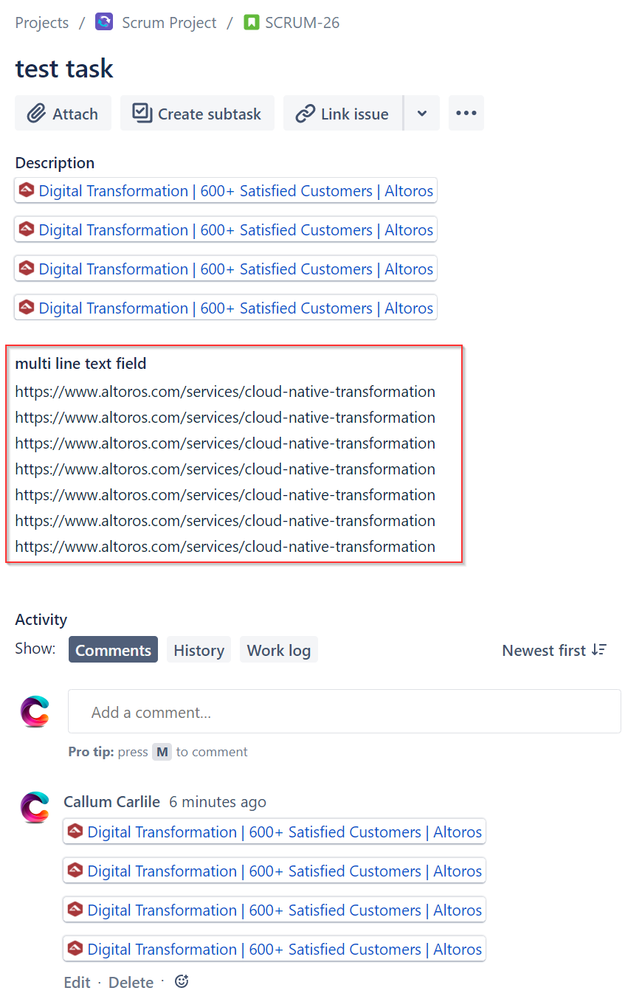The width and height of the screenshot is (642, 999).
Task: Open the Work log tab
Action: [278, 649]
